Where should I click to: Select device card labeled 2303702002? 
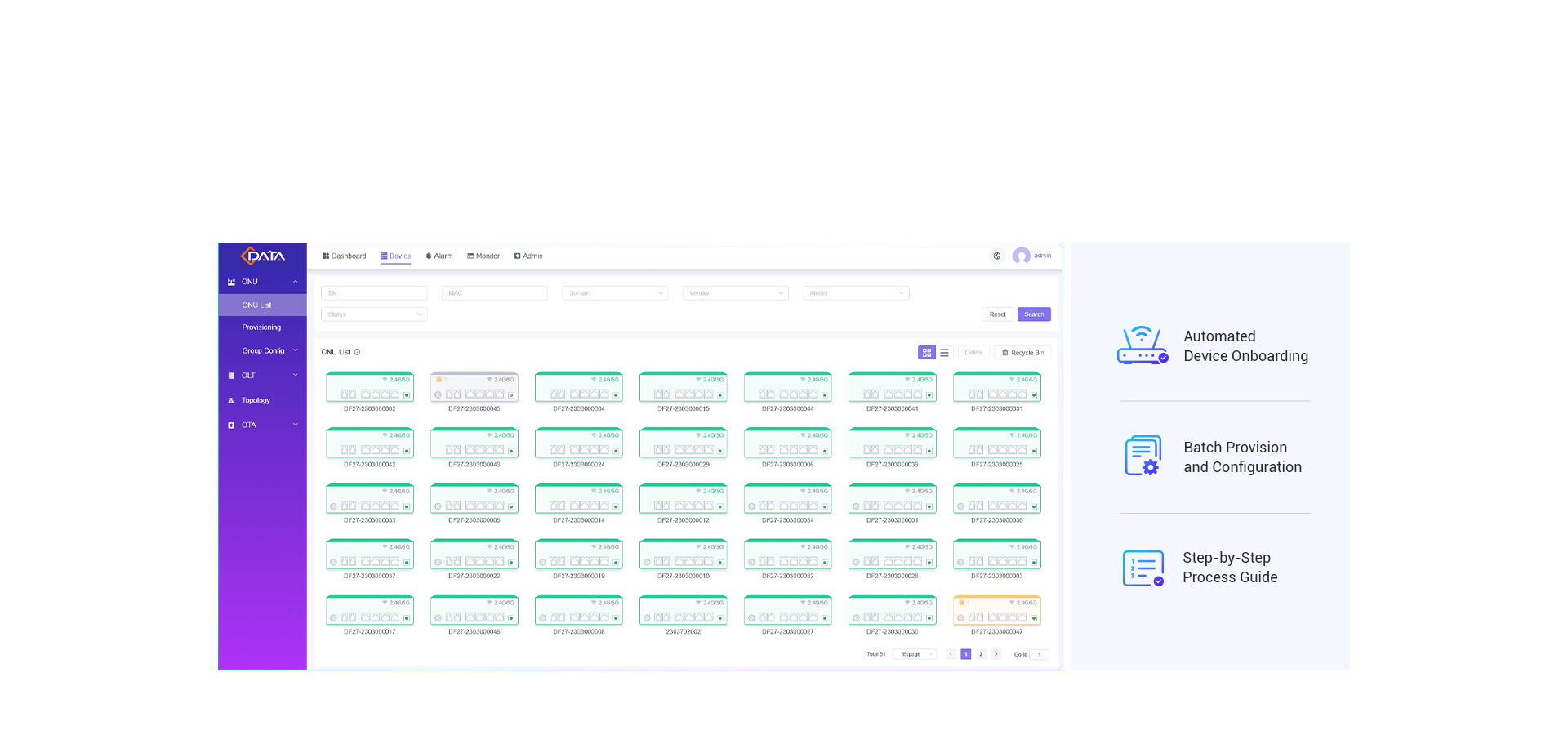(684, 610)
